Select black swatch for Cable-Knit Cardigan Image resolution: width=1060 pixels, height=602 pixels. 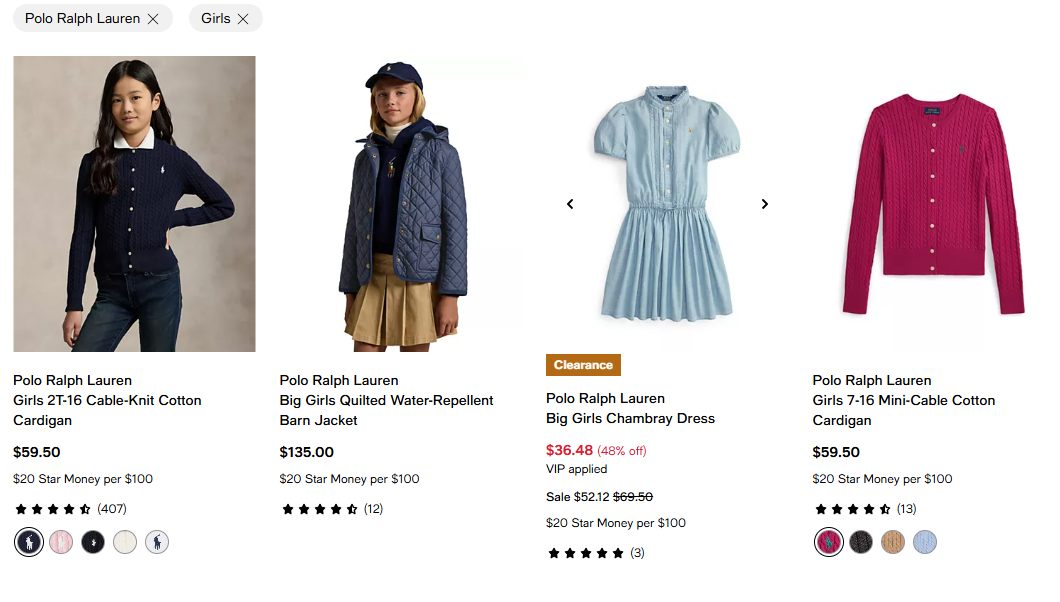(93, 542)
